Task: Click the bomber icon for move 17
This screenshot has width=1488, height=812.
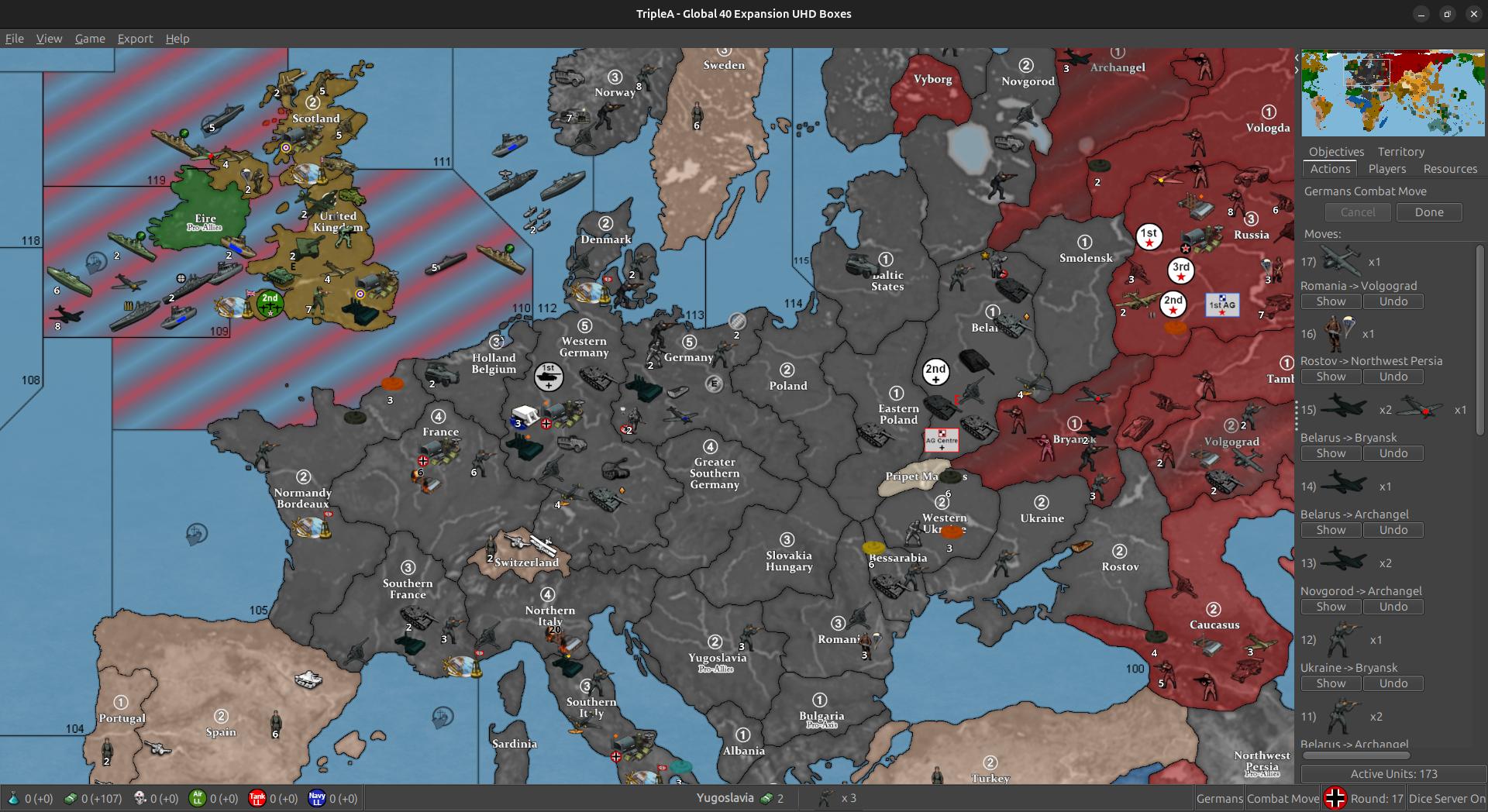Action: [1340, 260]
